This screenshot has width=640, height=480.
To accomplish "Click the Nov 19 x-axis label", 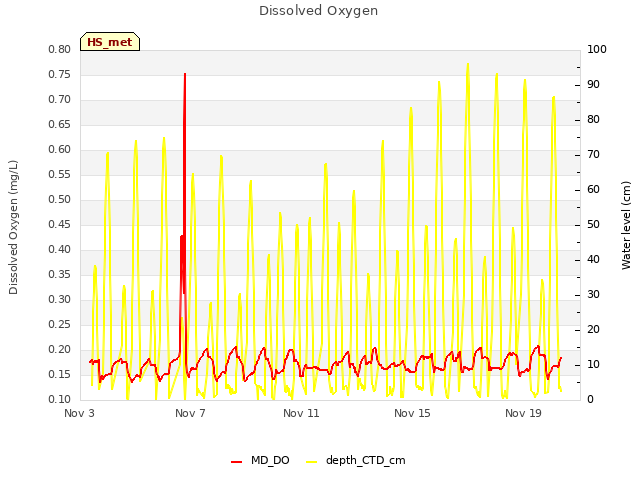I will coord(523,413).
